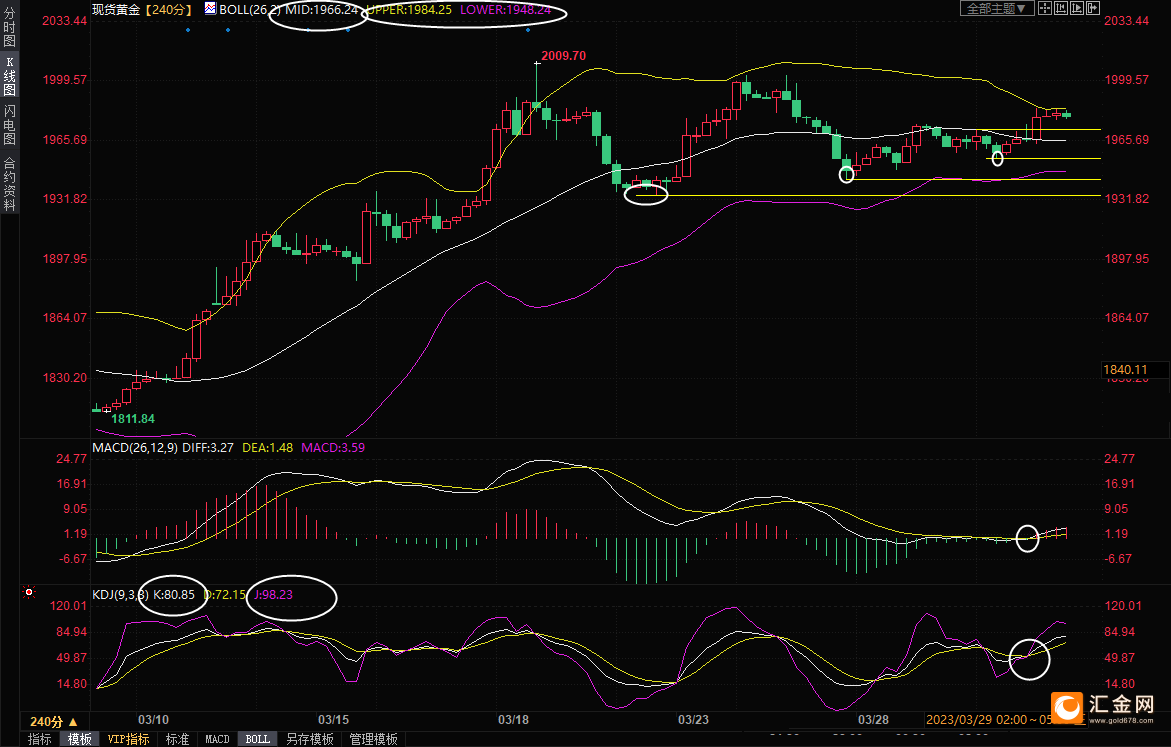Click the MACD(26,12,9) indicator label

(135, 447)
